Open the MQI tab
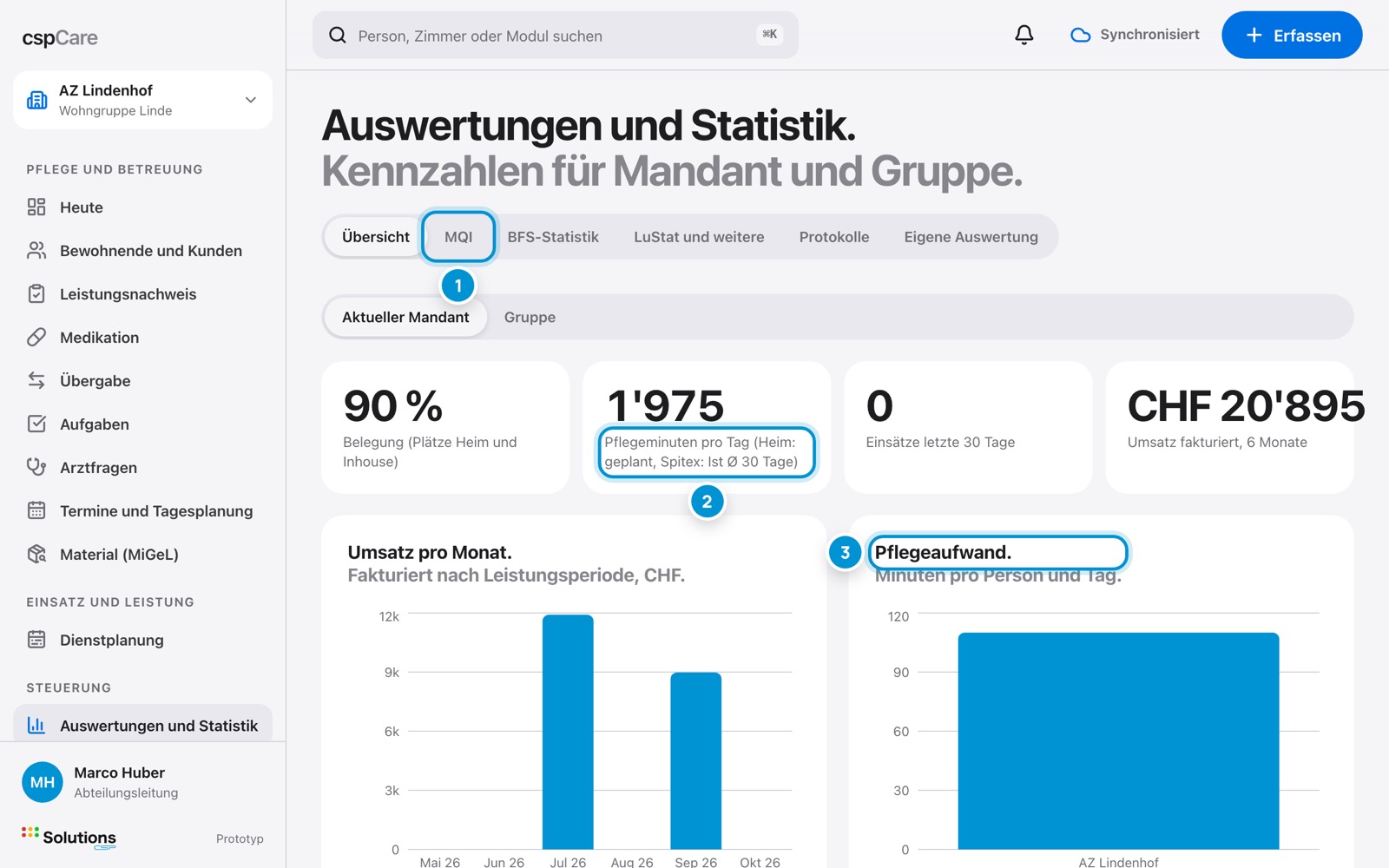The image size is (1389, 868). click(458, 237)
